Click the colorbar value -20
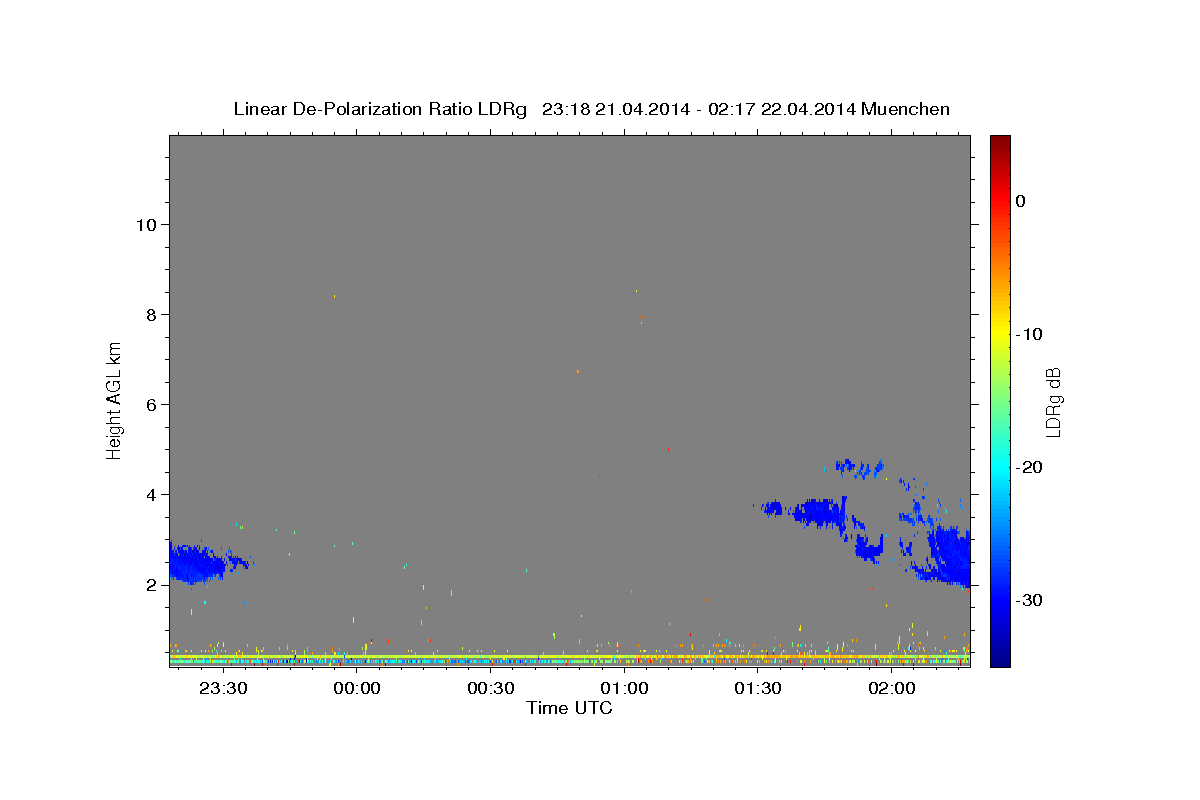 click(x=1029, y=467)
